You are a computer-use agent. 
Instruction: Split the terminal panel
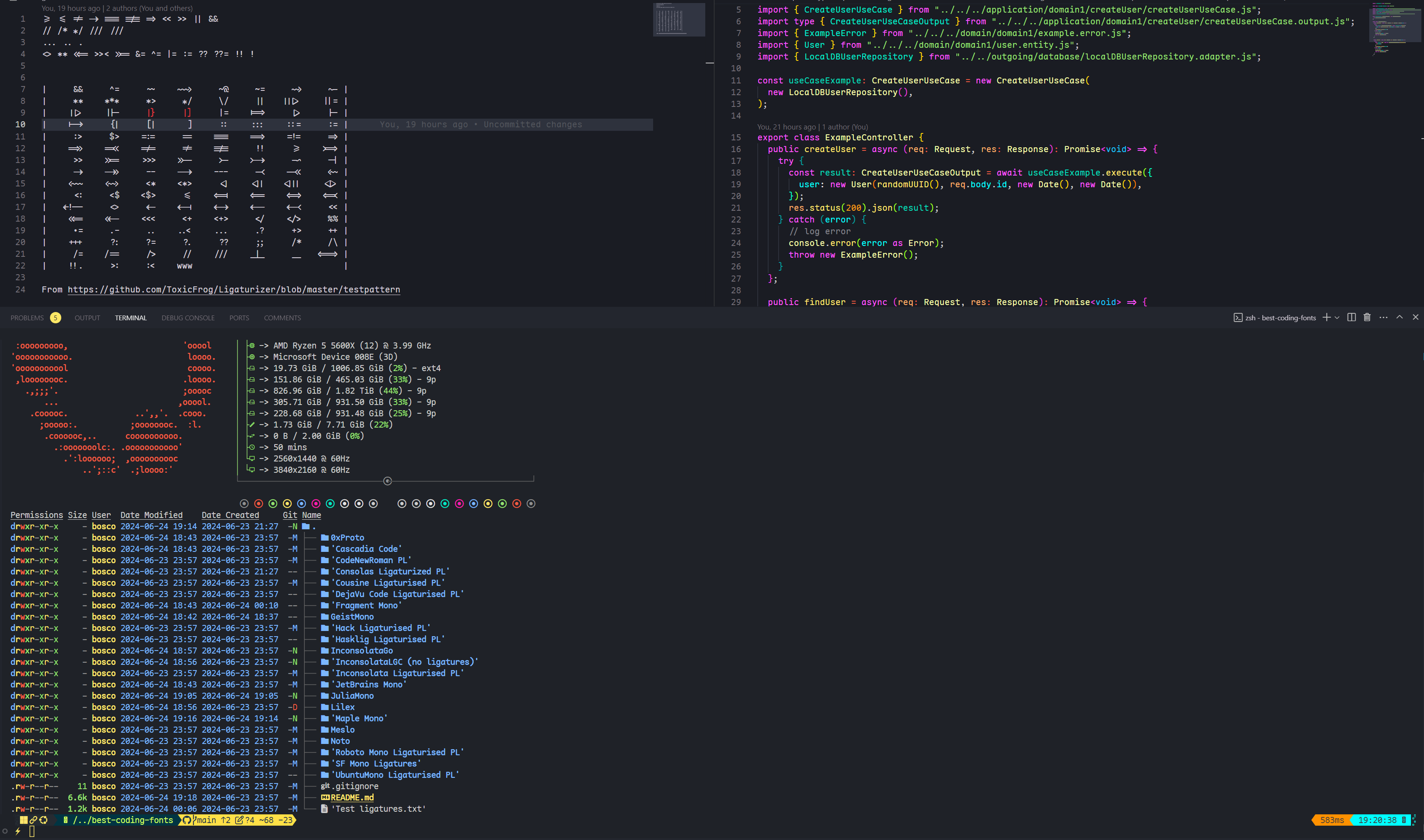[1351, 318]
